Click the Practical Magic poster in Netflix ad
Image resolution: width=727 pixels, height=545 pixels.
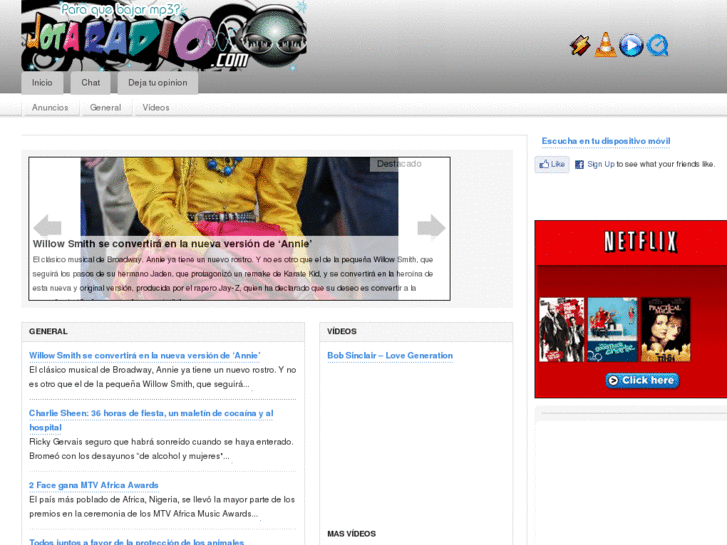[x=665, y=329]
